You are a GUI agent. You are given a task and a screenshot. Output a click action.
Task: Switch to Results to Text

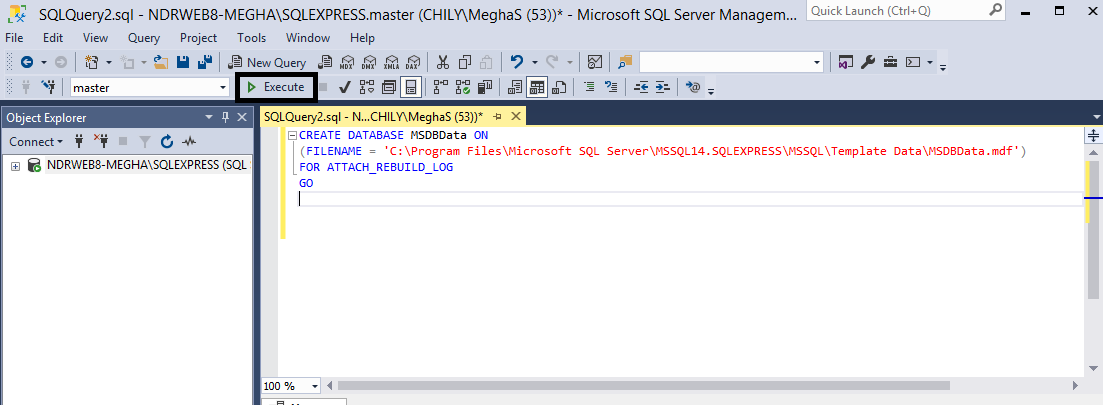point(515,87)
